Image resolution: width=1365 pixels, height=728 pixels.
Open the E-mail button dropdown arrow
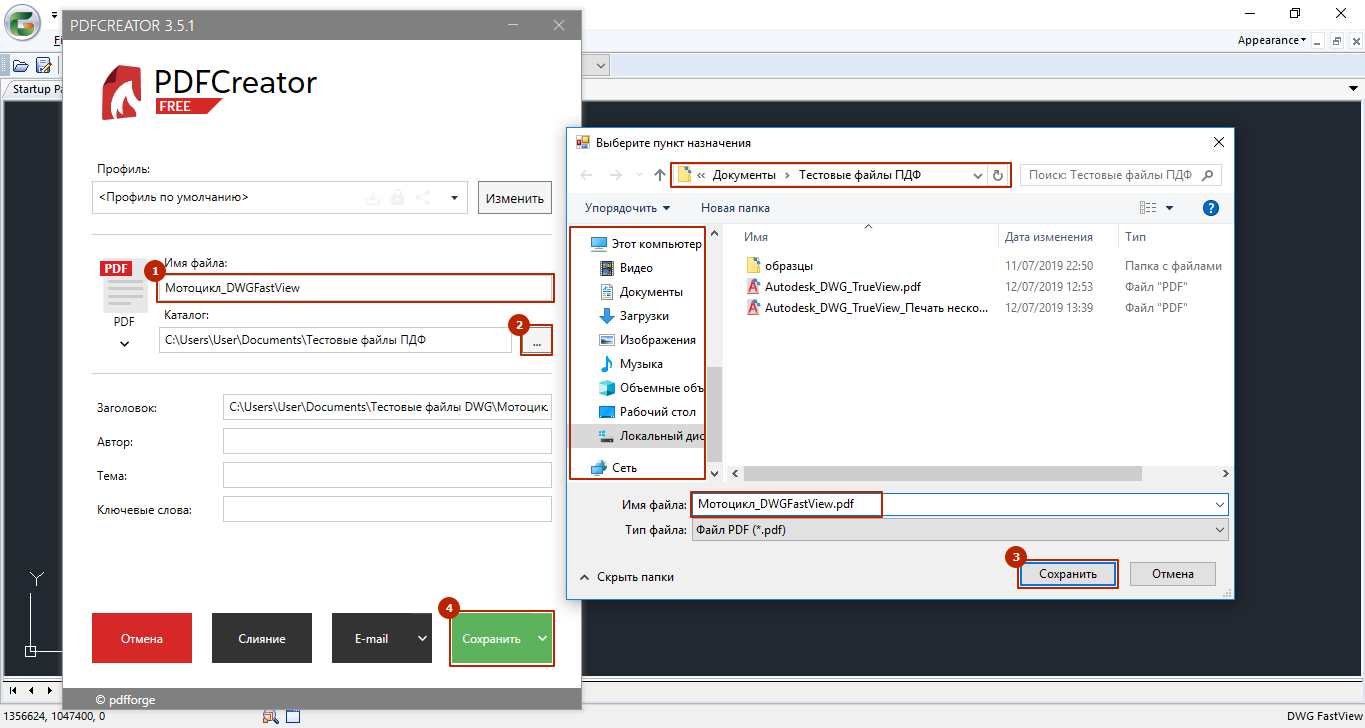422,638
